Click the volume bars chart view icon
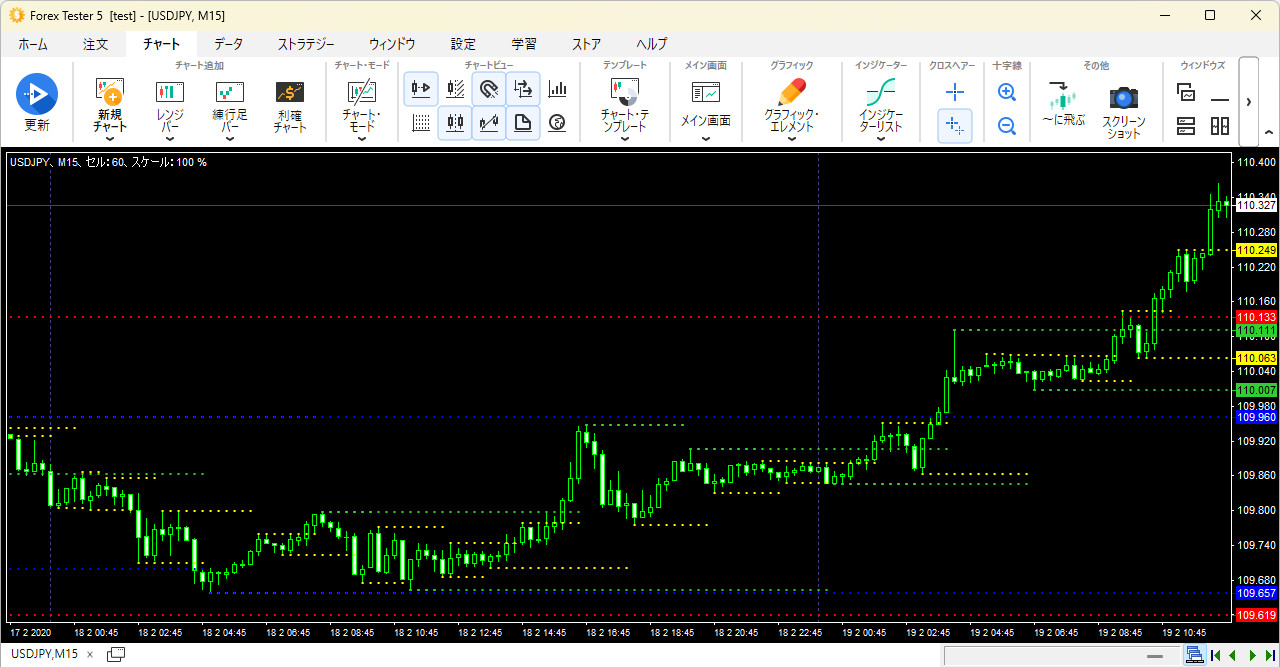The height and width of the screenshot is (667, 1280). [x=557, y=89]
